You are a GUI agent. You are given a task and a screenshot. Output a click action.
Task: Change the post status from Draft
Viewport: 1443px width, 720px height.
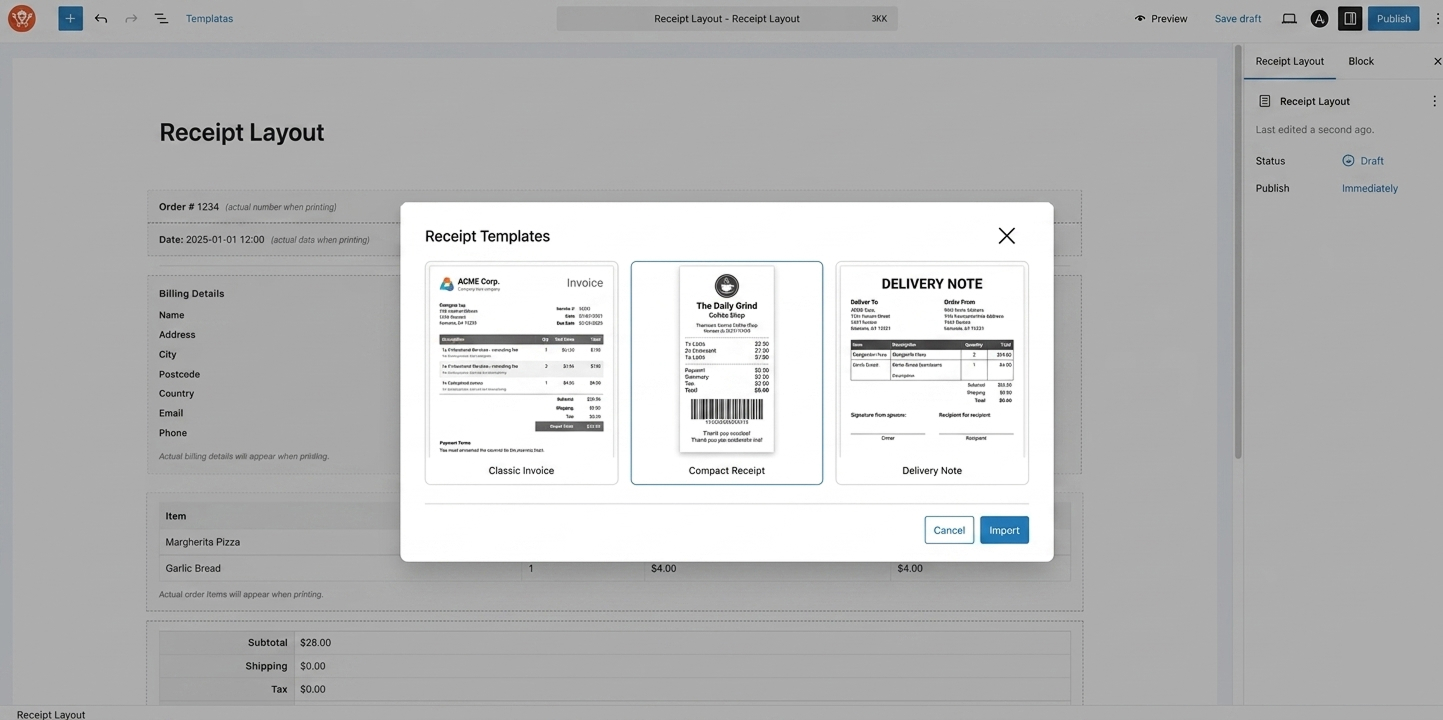[1370, 160]
